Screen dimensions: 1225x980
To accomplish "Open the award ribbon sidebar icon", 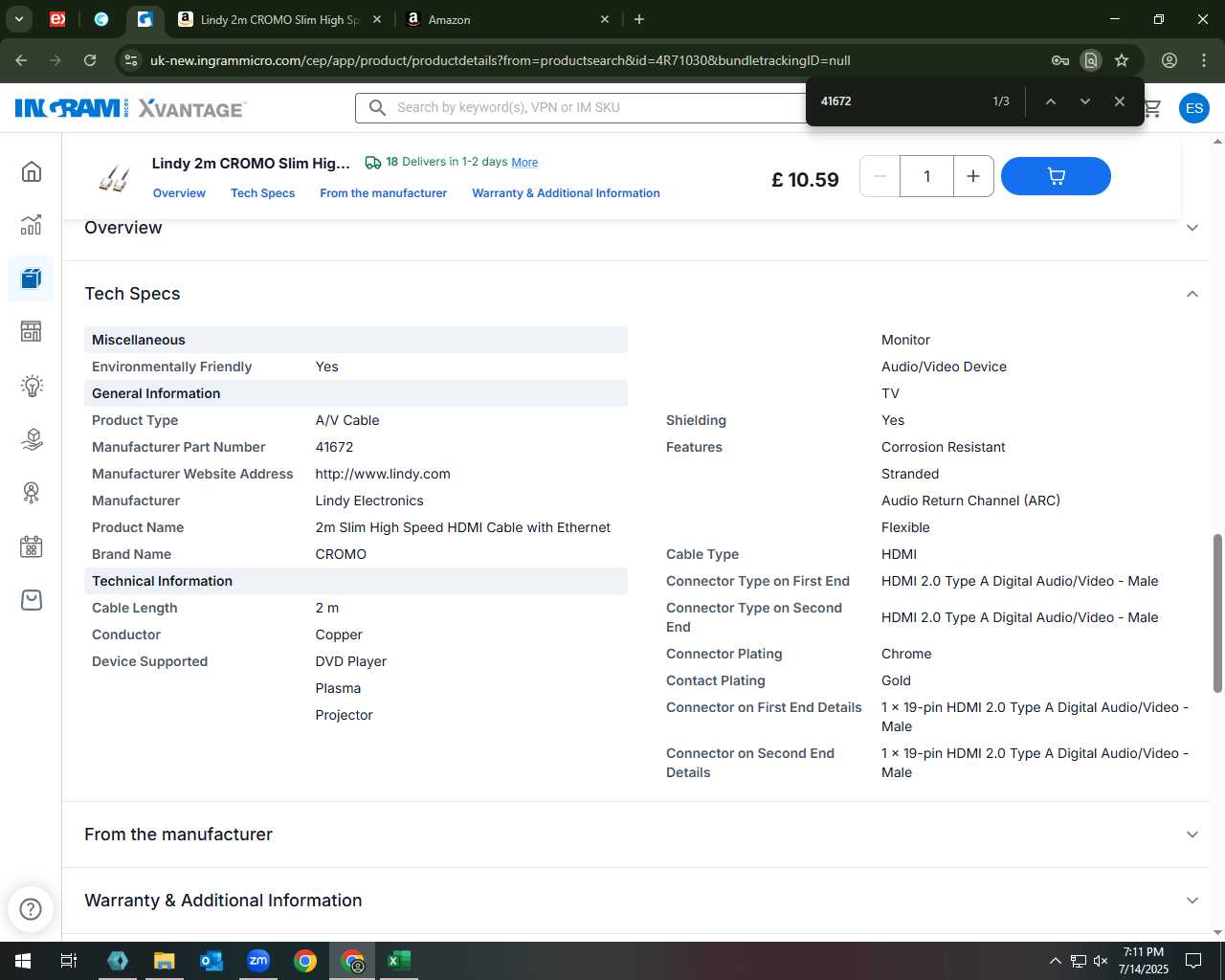I will click(32, 493).
